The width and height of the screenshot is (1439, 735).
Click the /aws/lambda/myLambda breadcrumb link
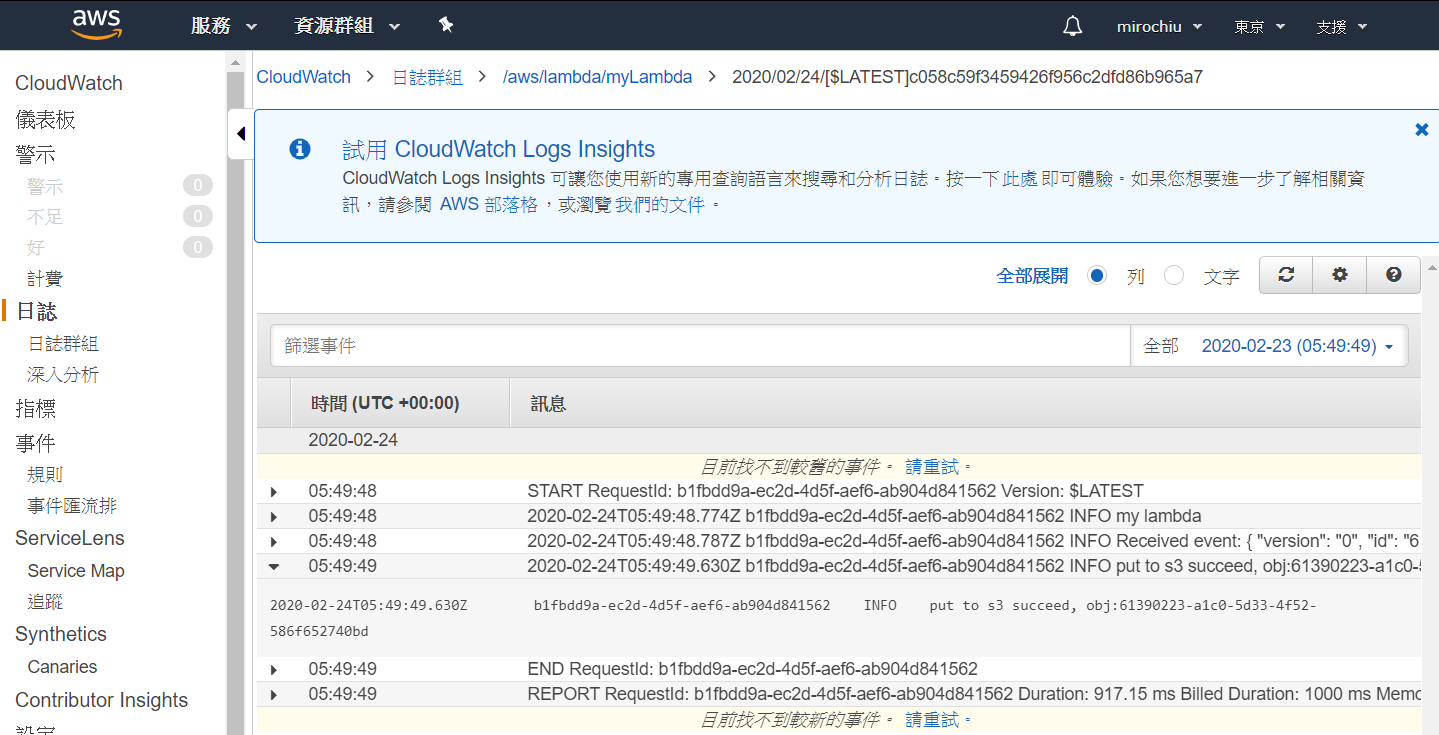(597, 77)
